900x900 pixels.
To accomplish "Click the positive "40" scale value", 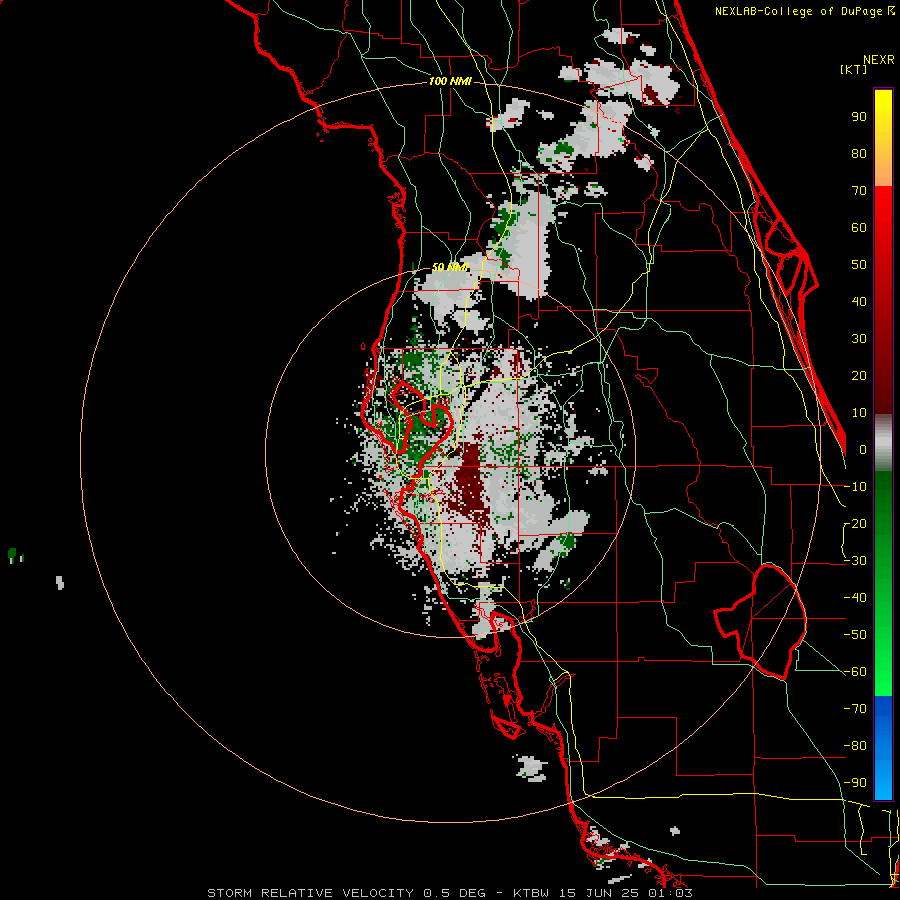I will (x=859, y=301).
